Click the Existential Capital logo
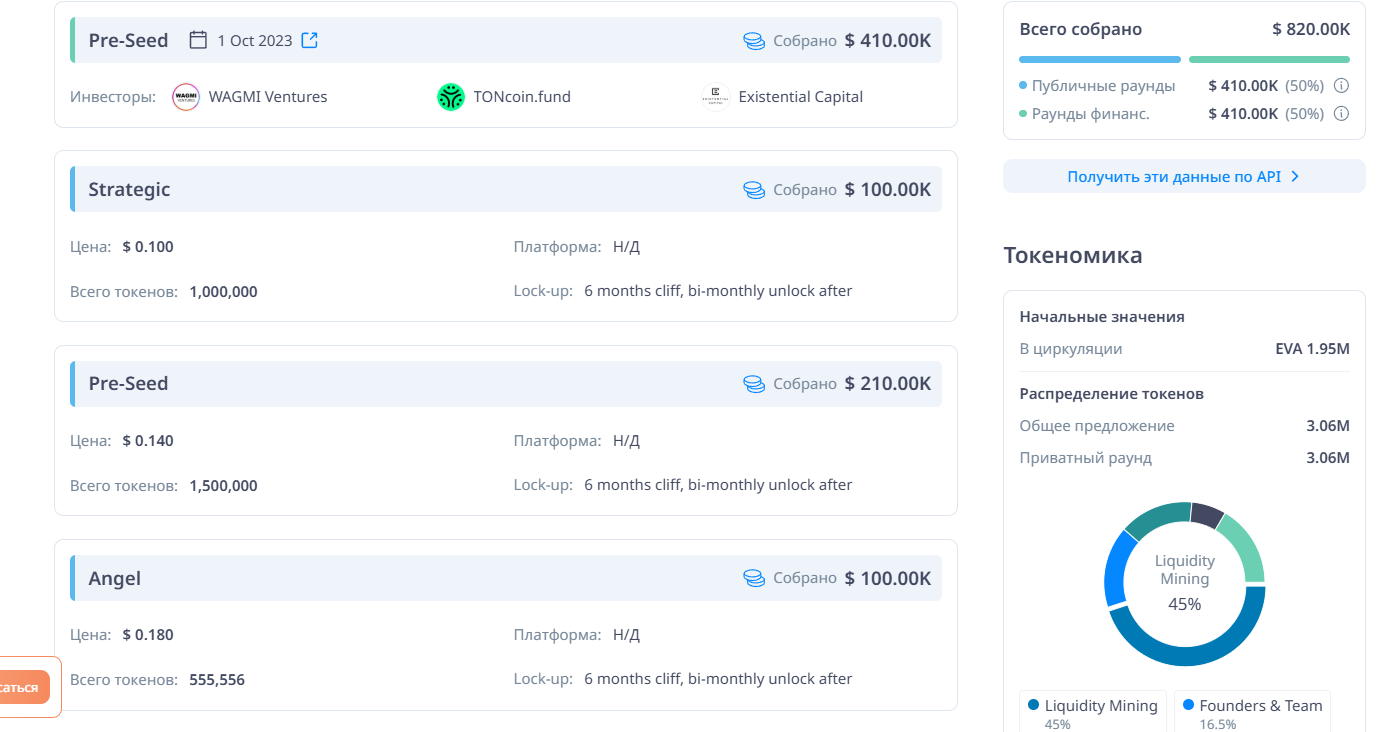1389x732 pixels. click(x=716, y=97)
